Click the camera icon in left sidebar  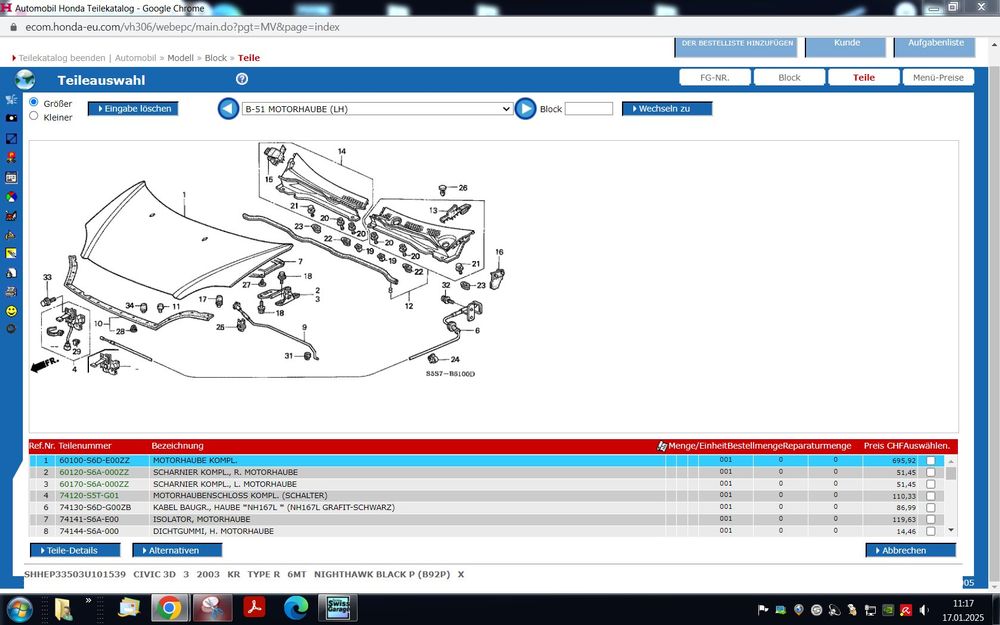tap(11, 118)
